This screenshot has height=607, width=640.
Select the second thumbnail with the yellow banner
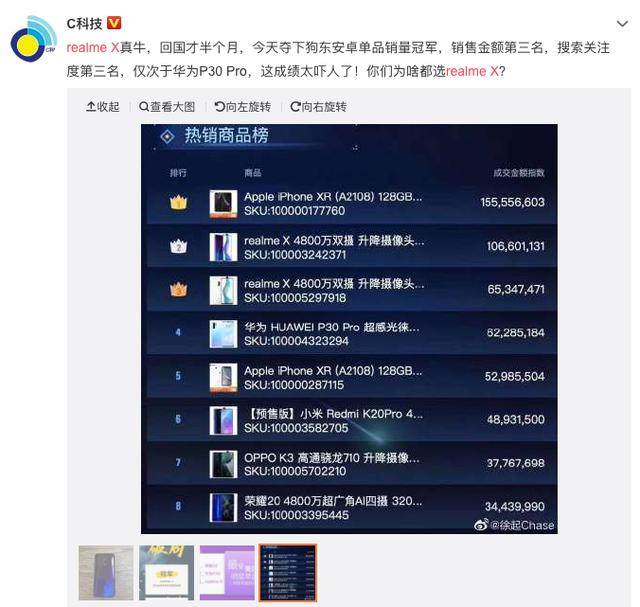(167, 573)
